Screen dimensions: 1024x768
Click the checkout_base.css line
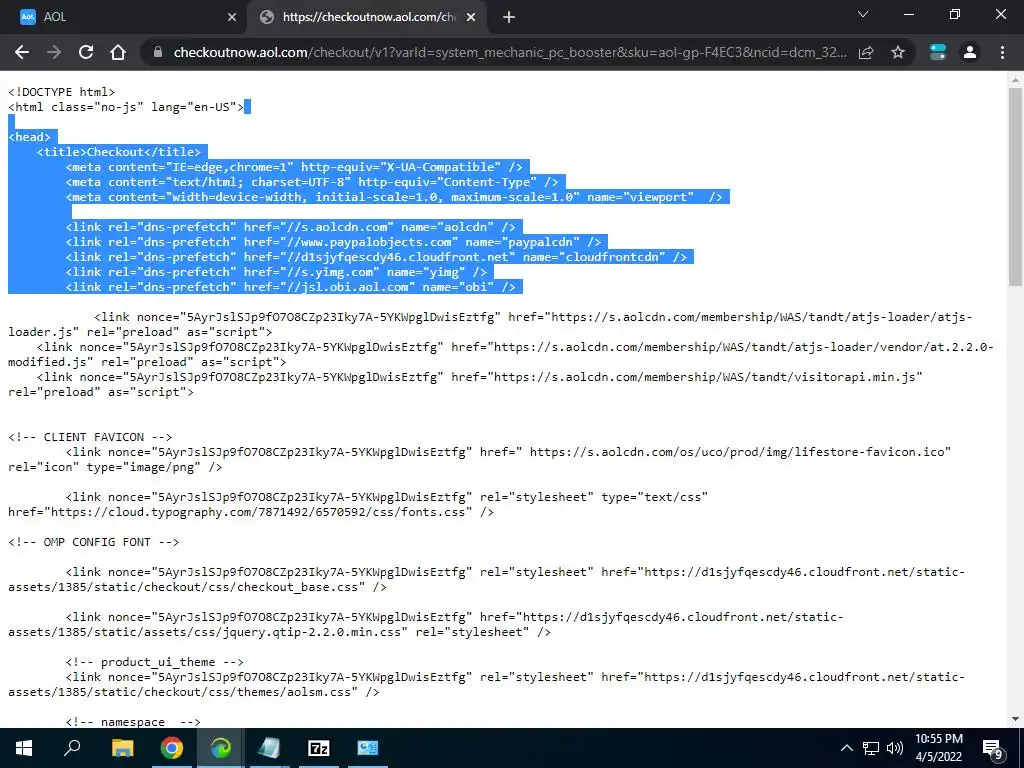click(x=197, y=588)
